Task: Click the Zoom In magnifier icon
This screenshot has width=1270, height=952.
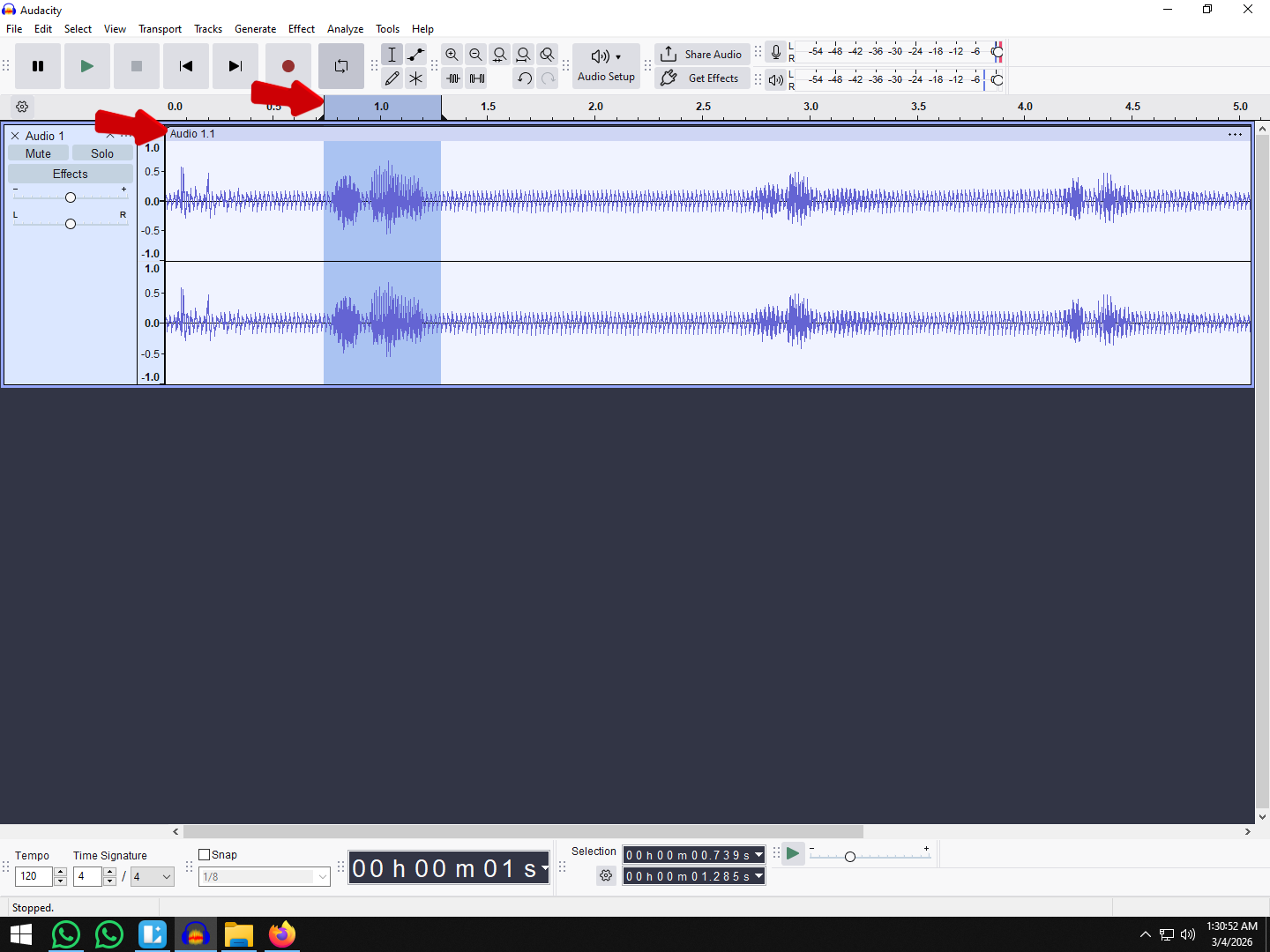Action: pyautogui.click(x=452, y=55)
